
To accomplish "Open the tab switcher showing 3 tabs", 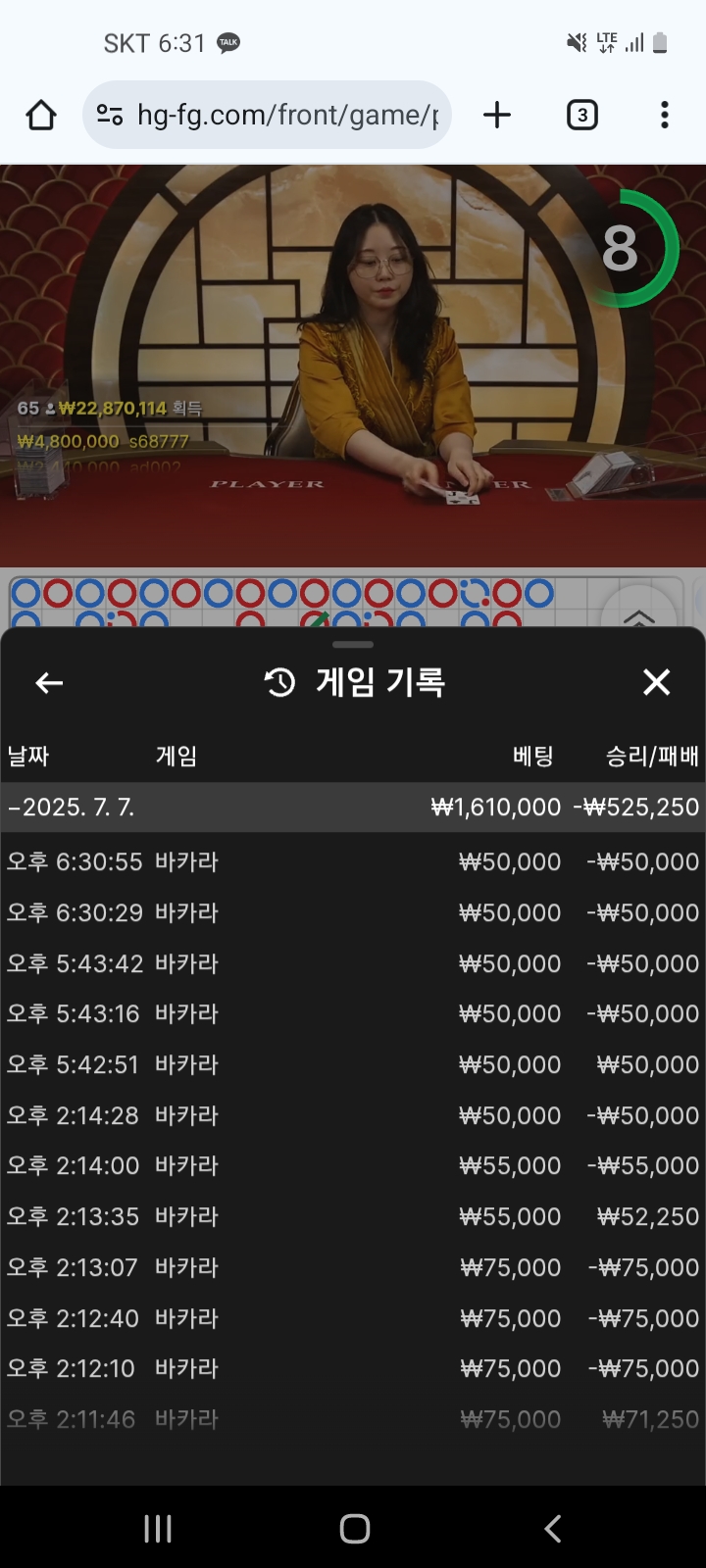I will [x=582, y=115].
